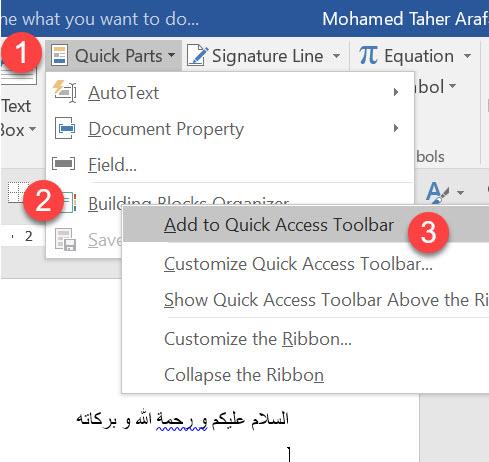The height and width of the screenshot is (462, 489).
Task: Click the Document Property icon
Action: point(65,128)
